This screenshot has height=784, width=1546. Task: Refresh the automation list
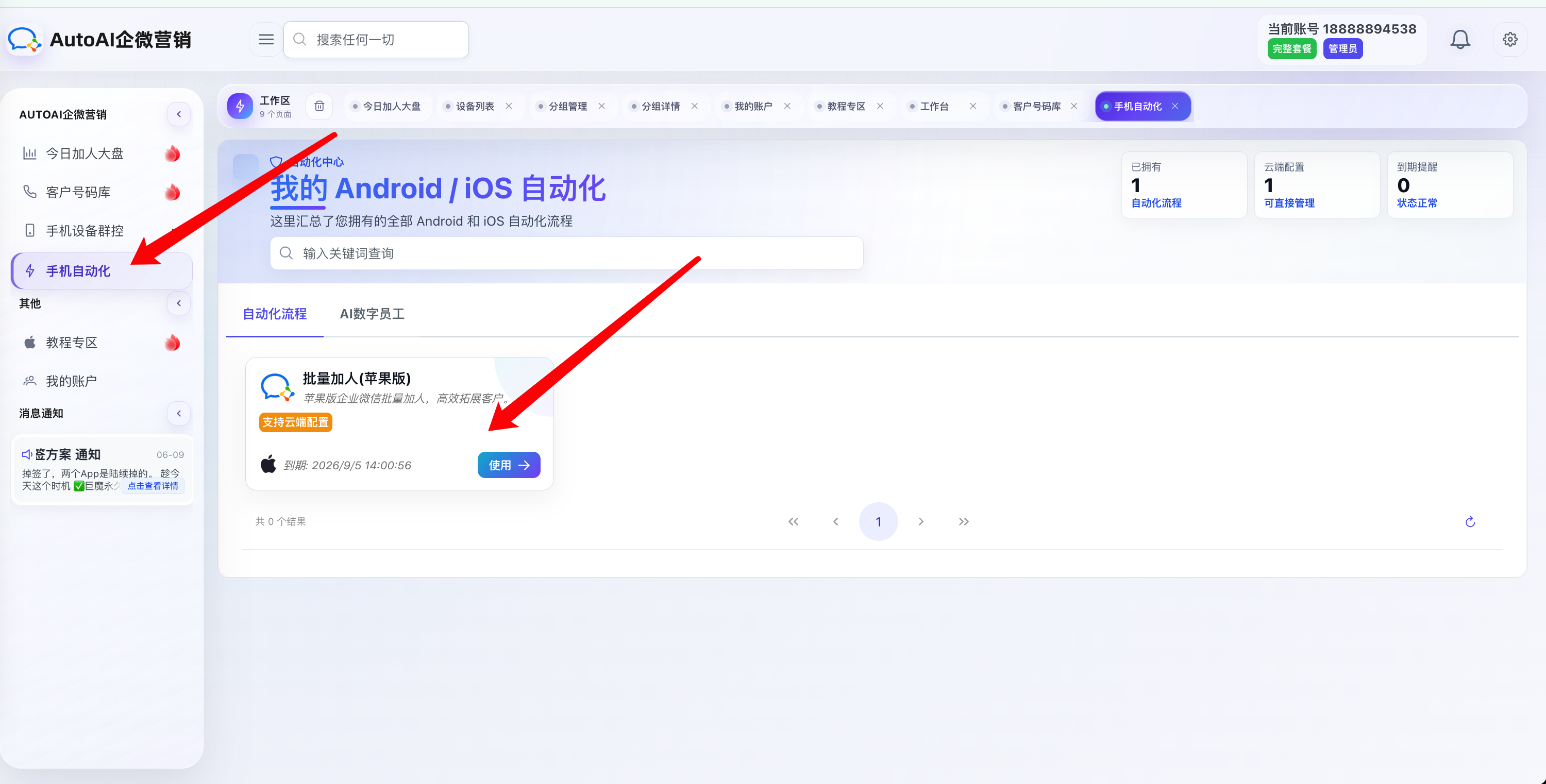(x=1470, y=522)
